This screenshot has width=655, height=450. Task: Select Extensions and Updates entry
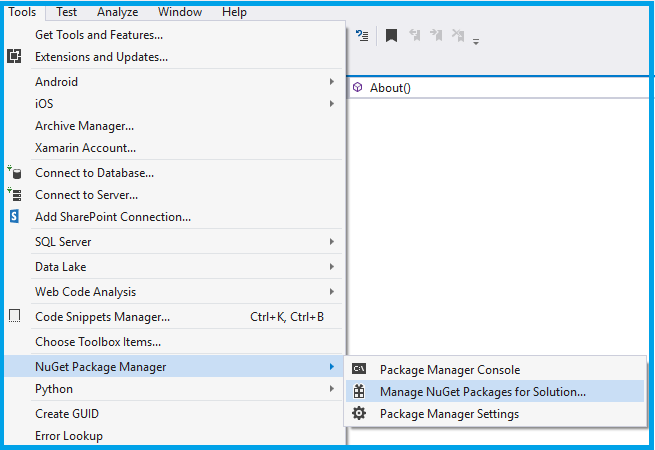175,56
